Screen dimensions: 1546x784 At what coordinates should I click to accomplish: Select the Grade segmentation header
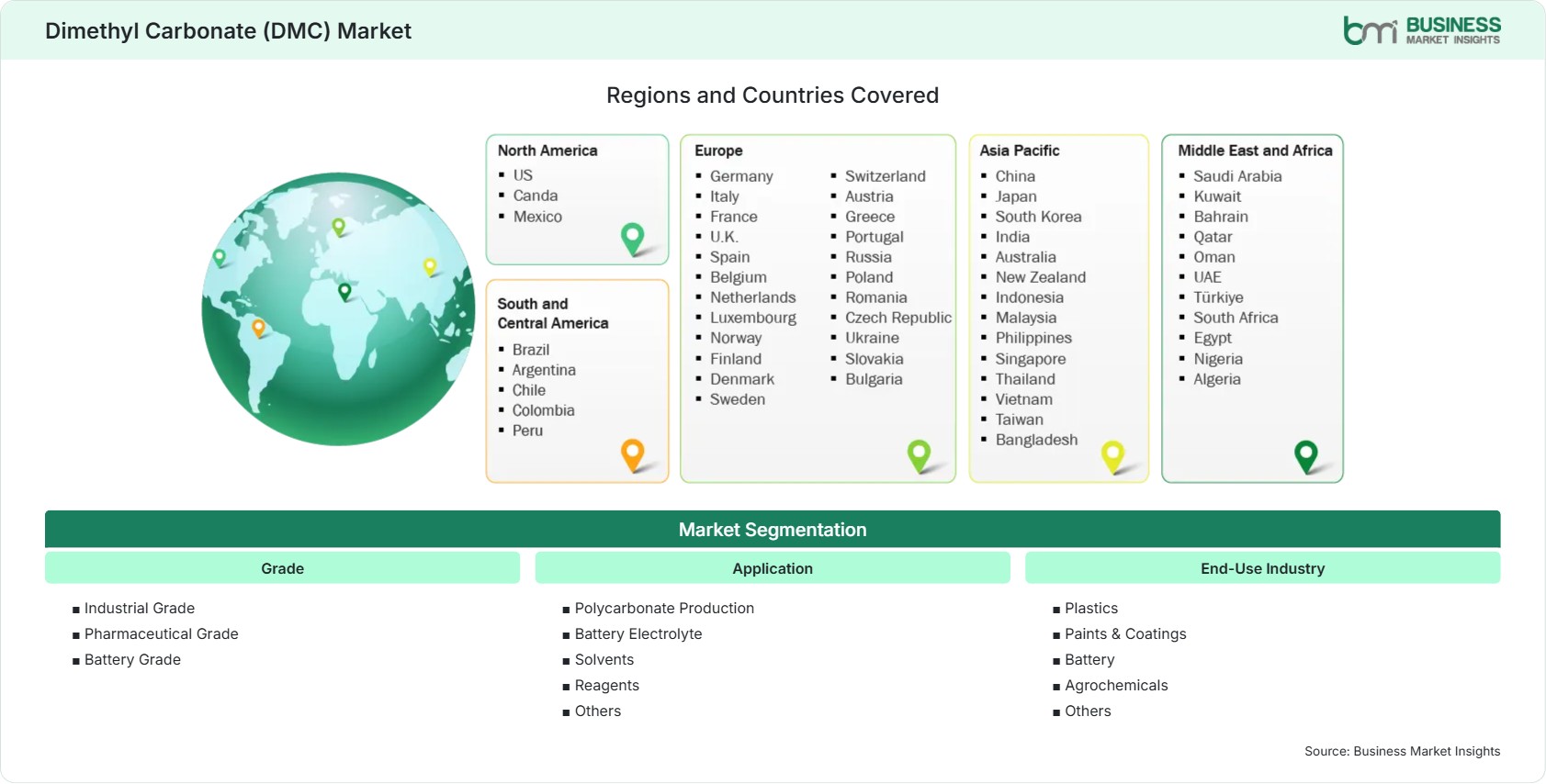(x=282, y=568)
